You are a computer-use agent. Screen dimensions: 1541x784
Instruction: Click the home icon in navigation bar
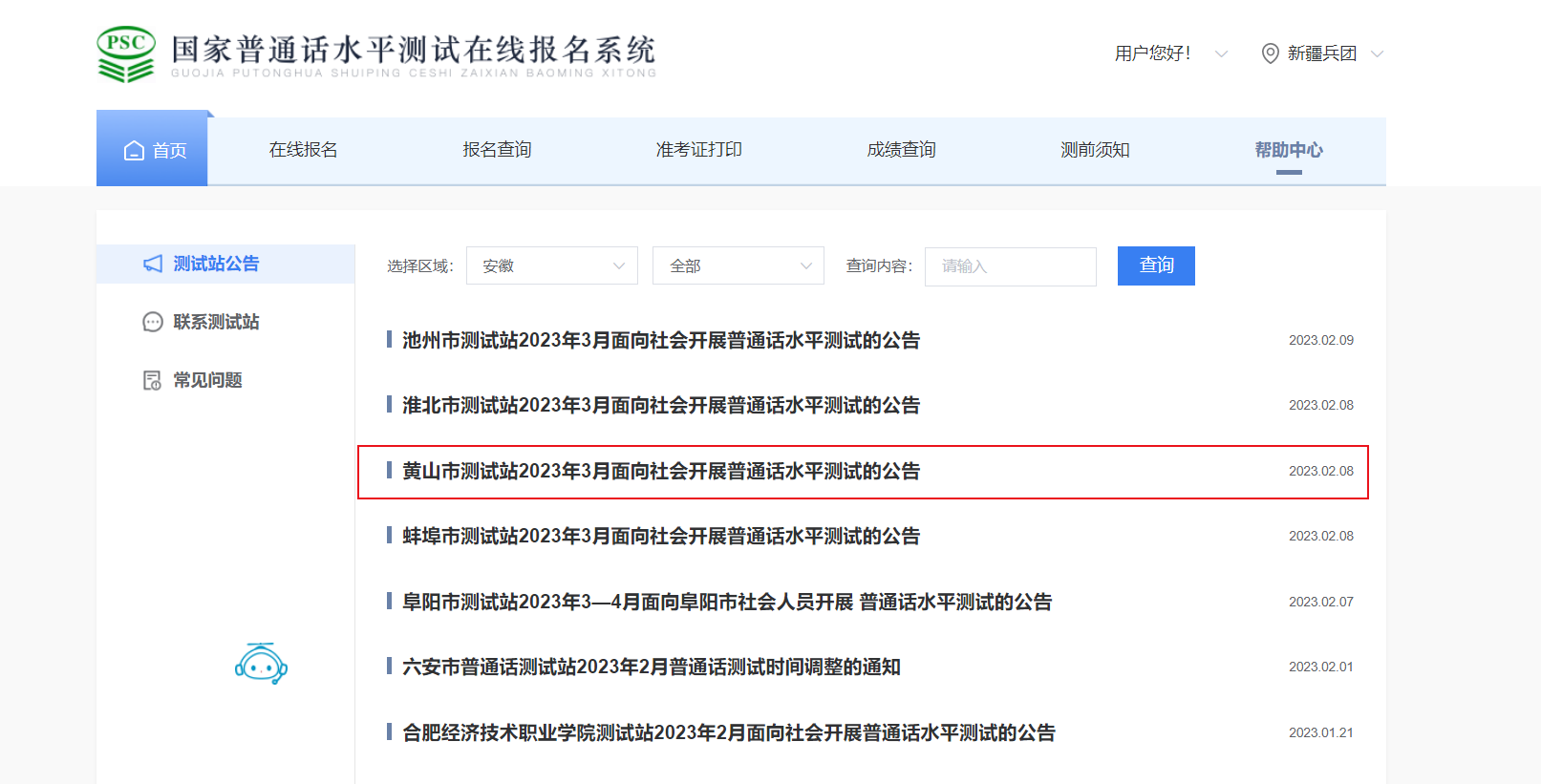click(134, 151)
